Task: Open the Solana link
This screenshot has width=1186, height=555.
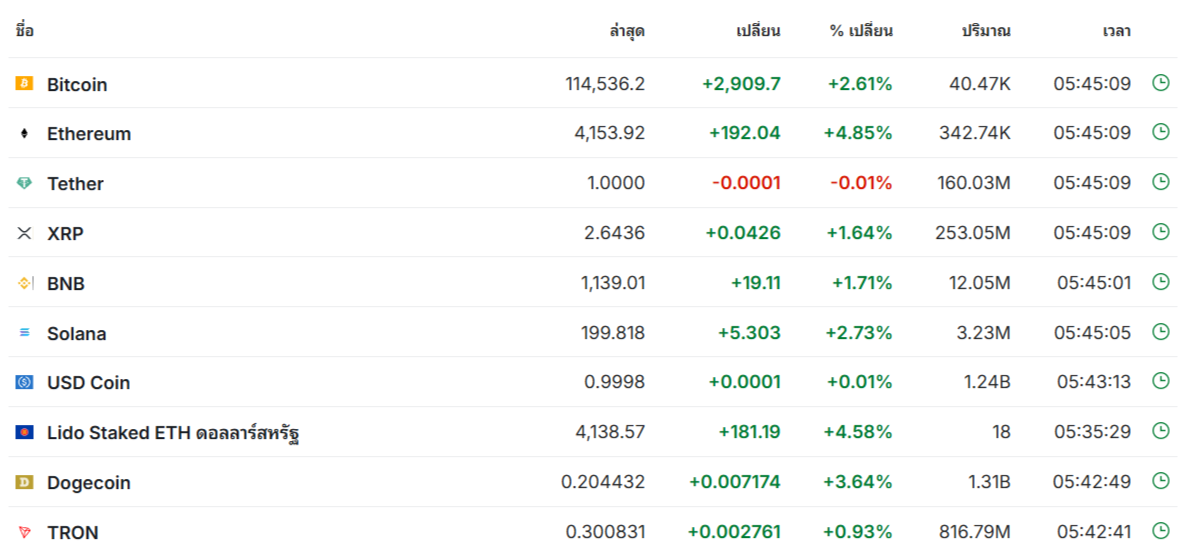Action: 76,333
